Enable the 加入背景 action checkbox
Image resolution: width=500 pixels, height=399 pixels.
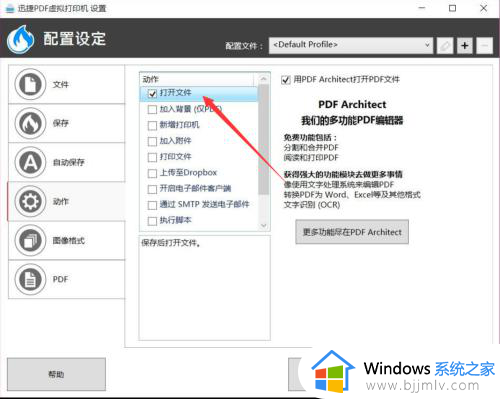152,109
